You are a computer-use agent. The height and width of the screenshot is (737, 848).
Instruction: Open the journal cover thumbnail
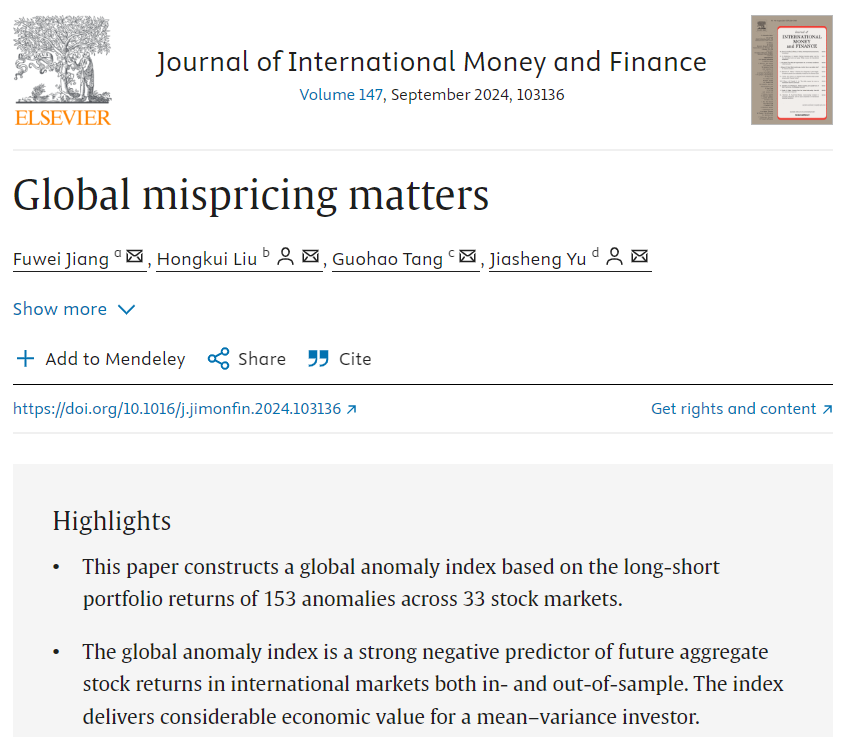(791, 70)
